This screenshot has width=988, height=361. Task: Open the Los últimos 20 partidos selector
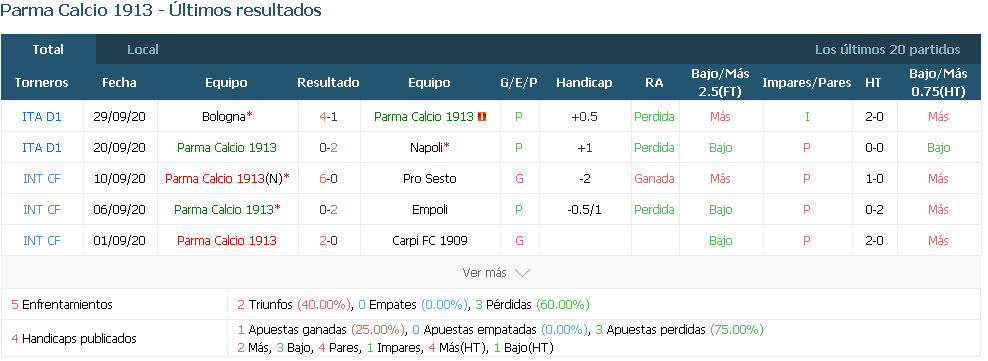tap(887, 49)
